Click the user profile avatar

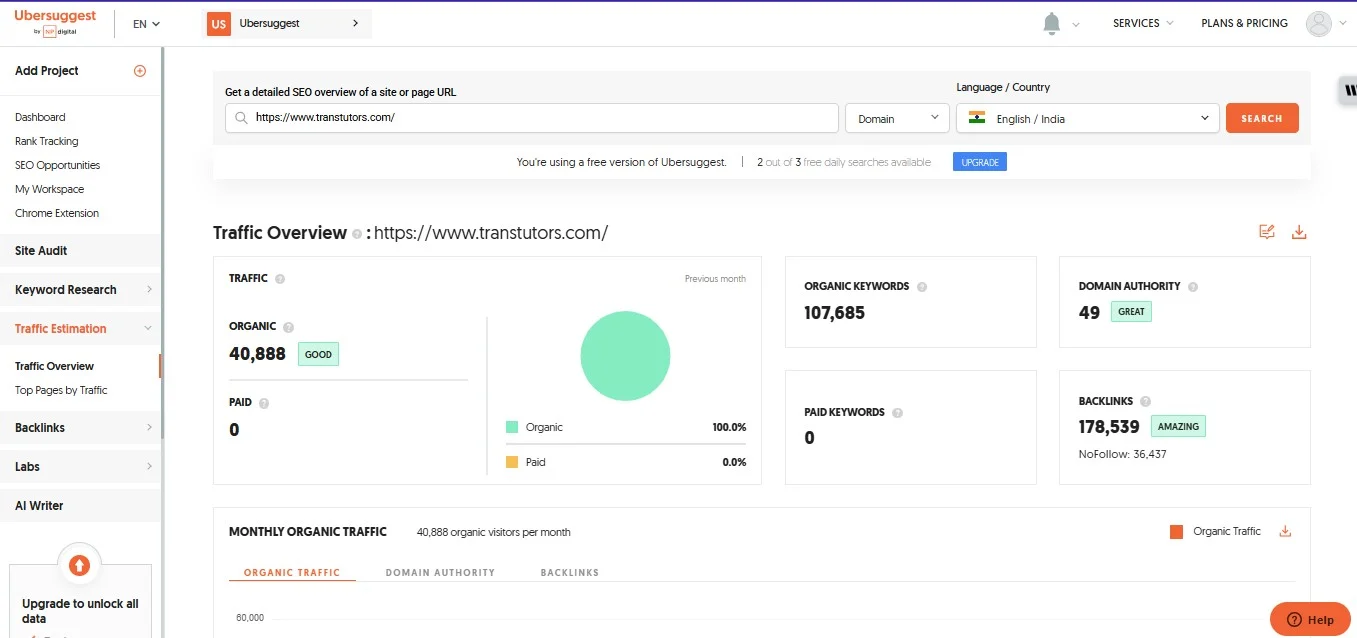pos(1319,24)
